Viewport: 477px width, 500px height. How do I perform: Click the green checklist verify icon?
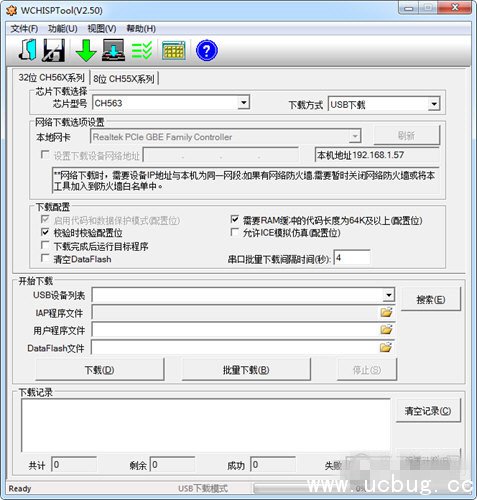pos(142,50)
